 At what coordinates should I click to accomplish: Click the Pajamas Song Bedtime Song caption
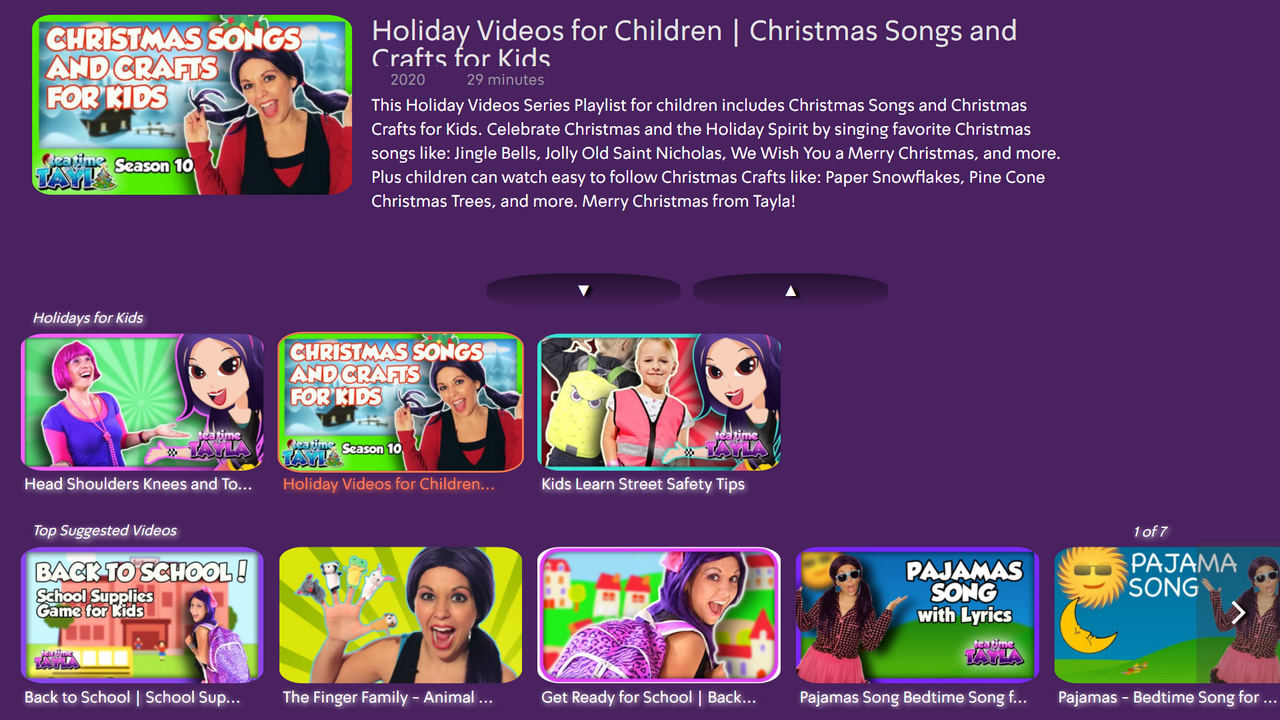[914, 698]
